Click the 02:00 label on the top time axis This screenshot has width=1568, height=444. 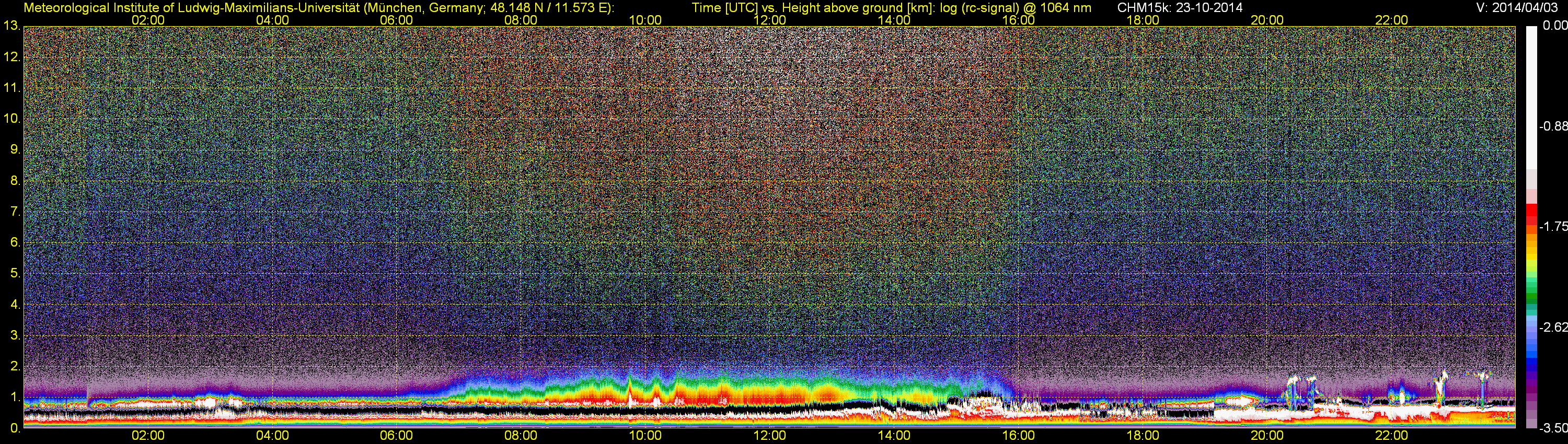coord(148,20)
